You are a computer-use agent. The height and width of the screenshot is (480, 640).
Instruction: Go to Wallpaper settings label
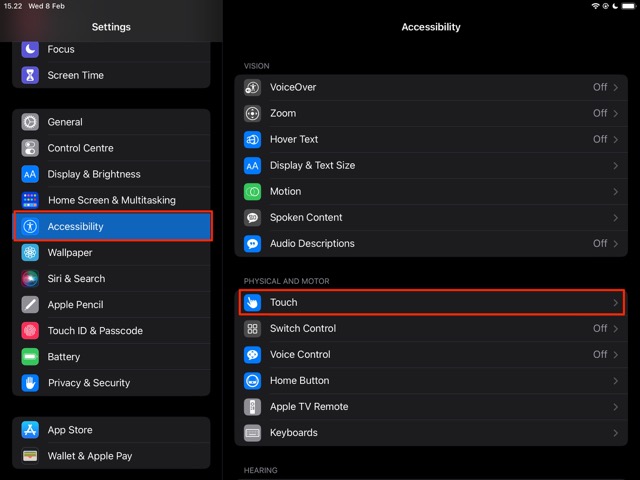70,253
